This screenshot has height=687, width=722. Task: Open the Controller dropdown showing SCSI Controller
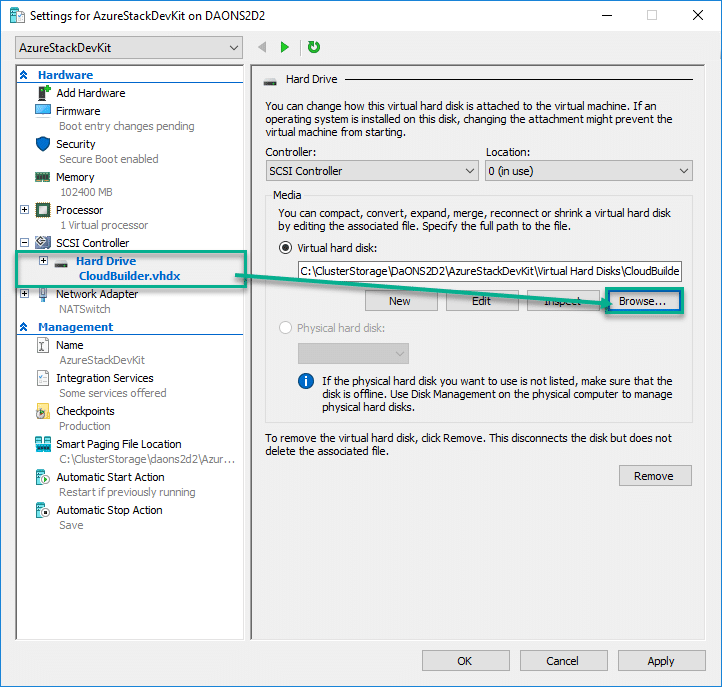[x=372, y=171]
